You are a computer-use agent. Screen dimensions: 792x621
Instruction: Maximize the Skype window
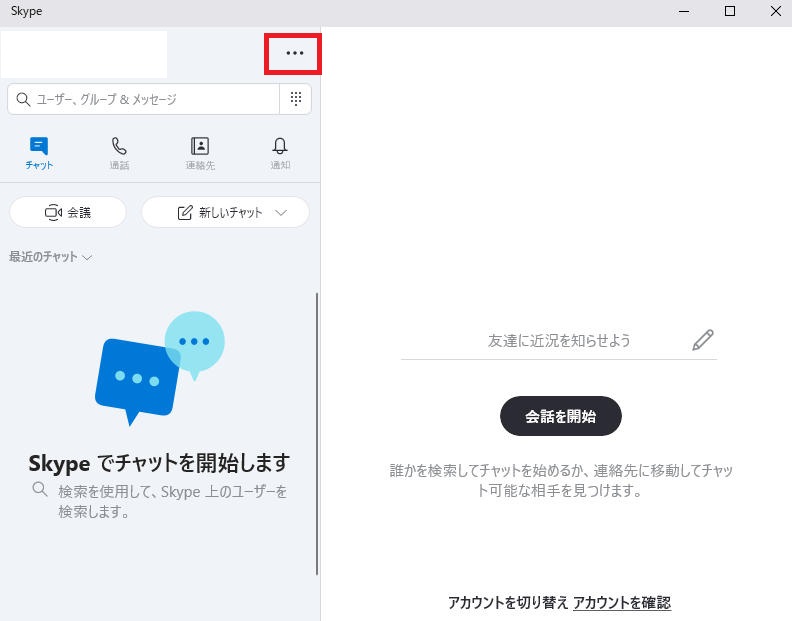tap(729, 11)
